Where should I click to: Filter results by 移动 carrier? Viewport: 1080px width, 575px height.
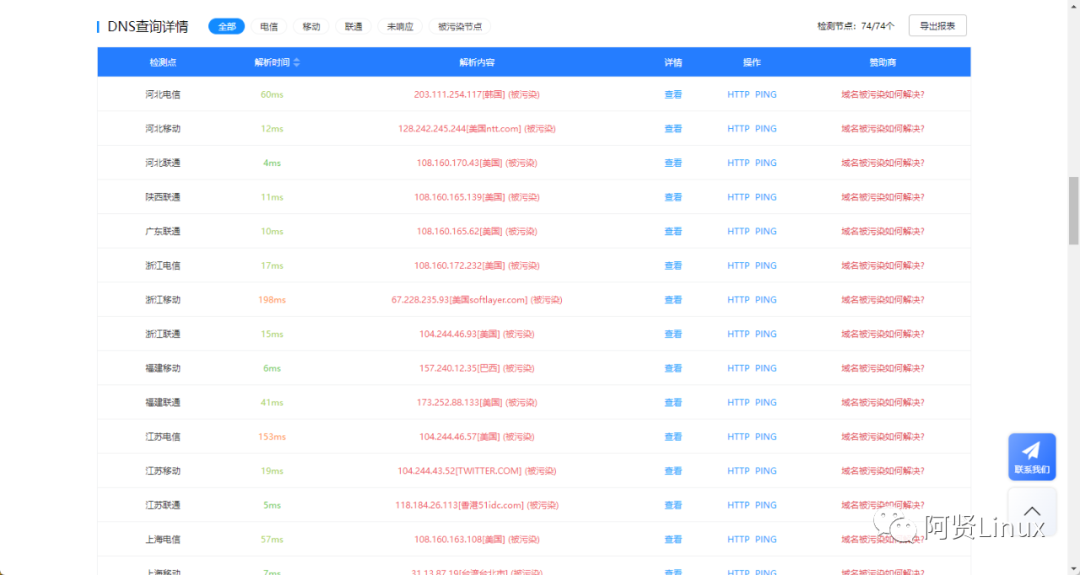tap(311, 26)
